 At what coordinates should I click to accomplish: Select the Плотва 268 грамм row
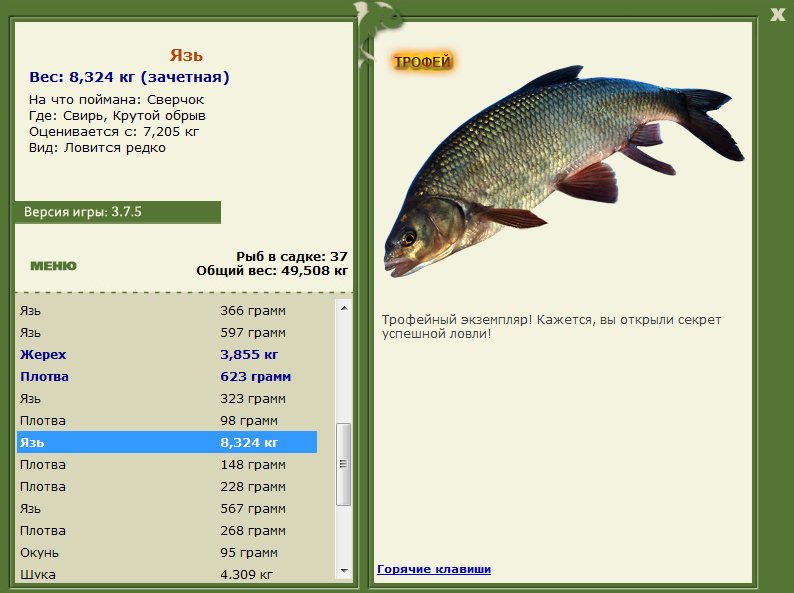pyautogui.click(x=167, y=531)
